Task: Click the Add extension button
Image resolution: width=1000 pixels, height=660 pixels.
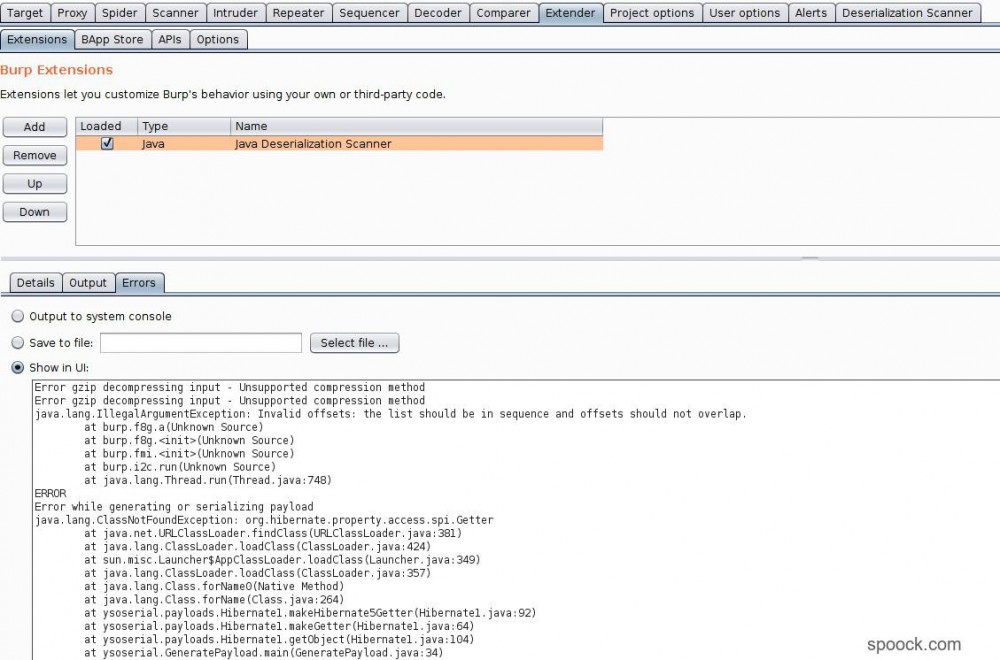Action: tap(34, 127)
